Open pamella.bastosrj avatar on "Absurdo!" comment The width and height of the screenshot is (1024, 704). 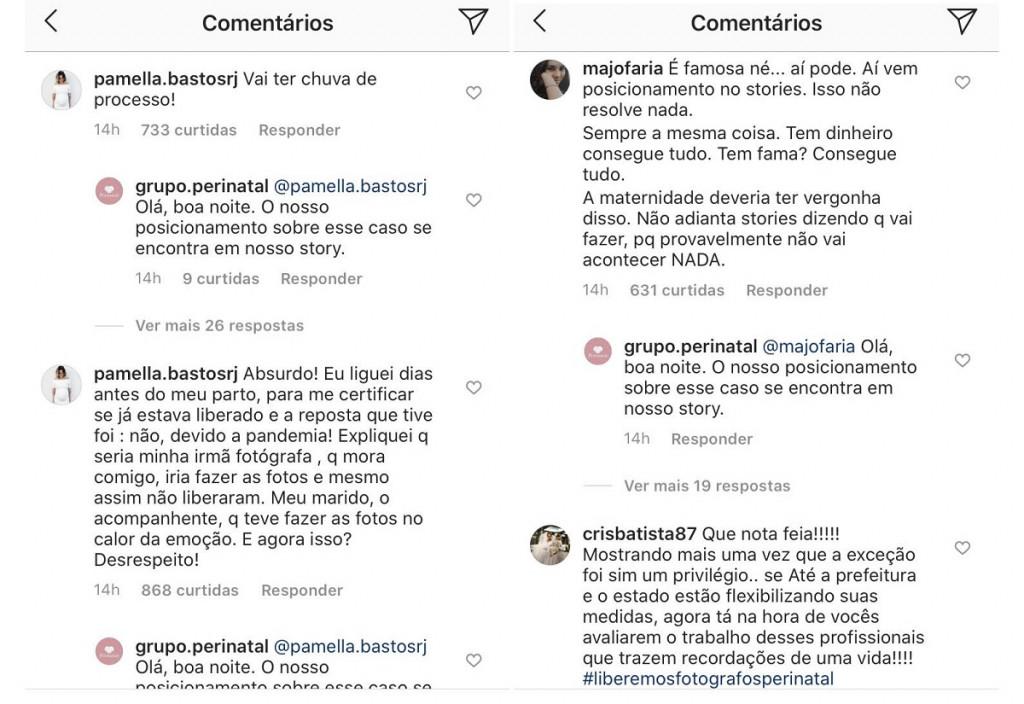(x=61, y=385)
